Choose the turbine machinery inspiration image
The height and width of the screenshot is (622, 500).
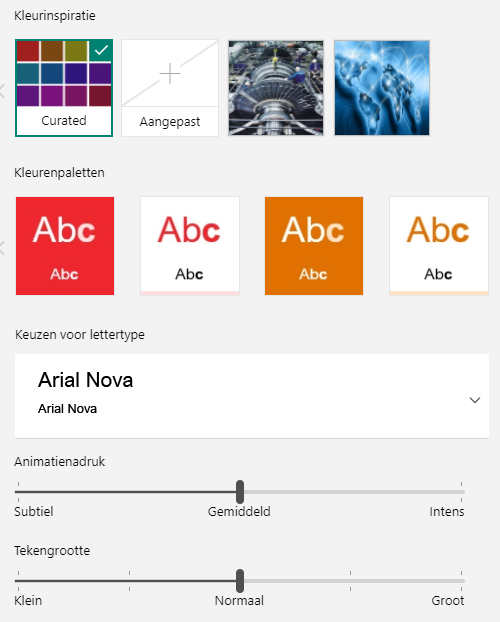pos(276,88)
